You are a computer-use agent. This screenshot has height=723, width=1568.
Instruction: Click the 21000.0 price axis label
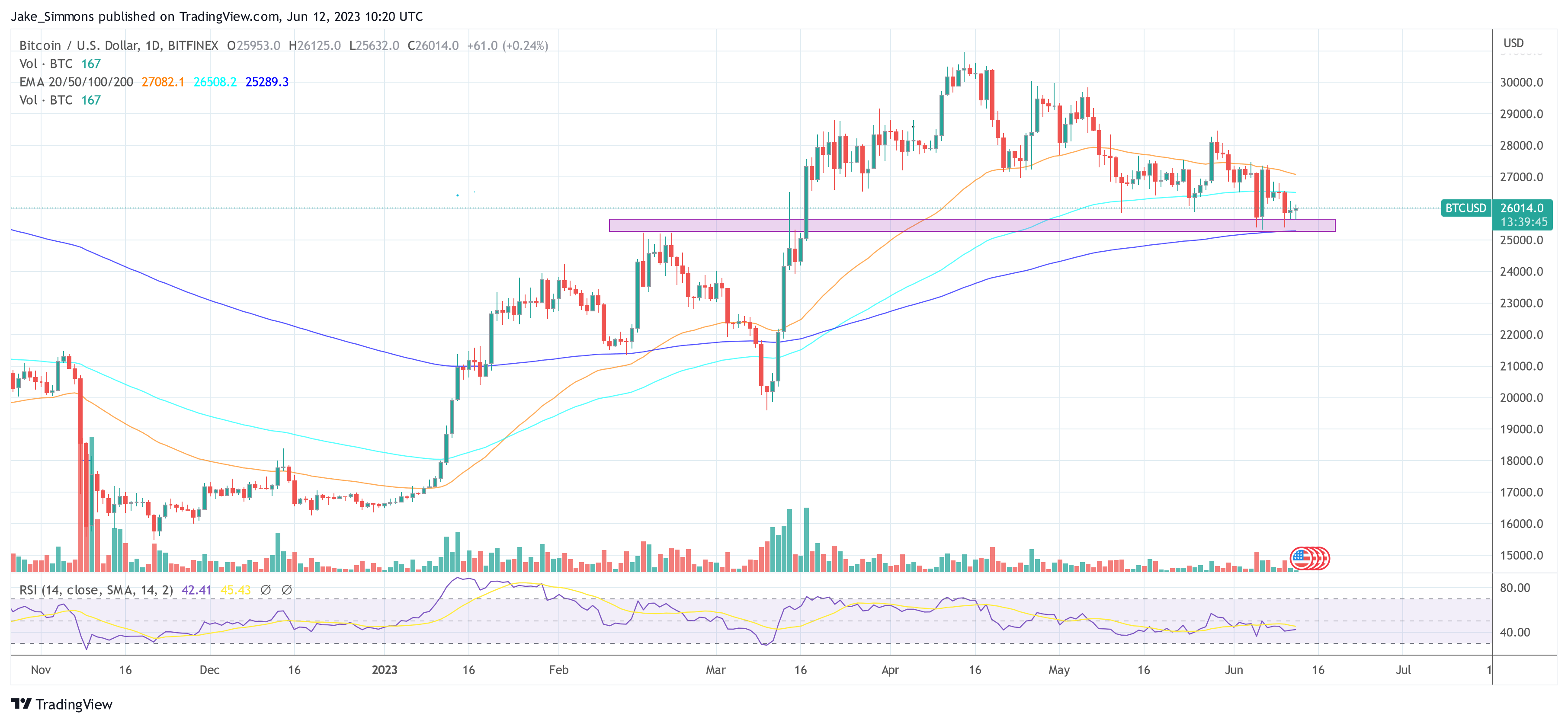[x=1521, y=366]
